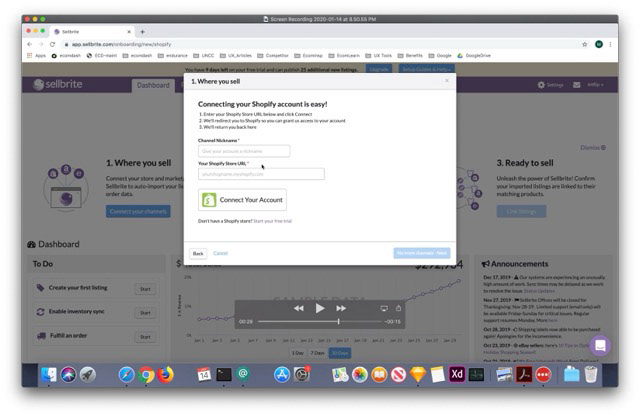This screenshot has height=416, width=640.
Task: Open the App Store dock icon
Action: pos(282,374)
